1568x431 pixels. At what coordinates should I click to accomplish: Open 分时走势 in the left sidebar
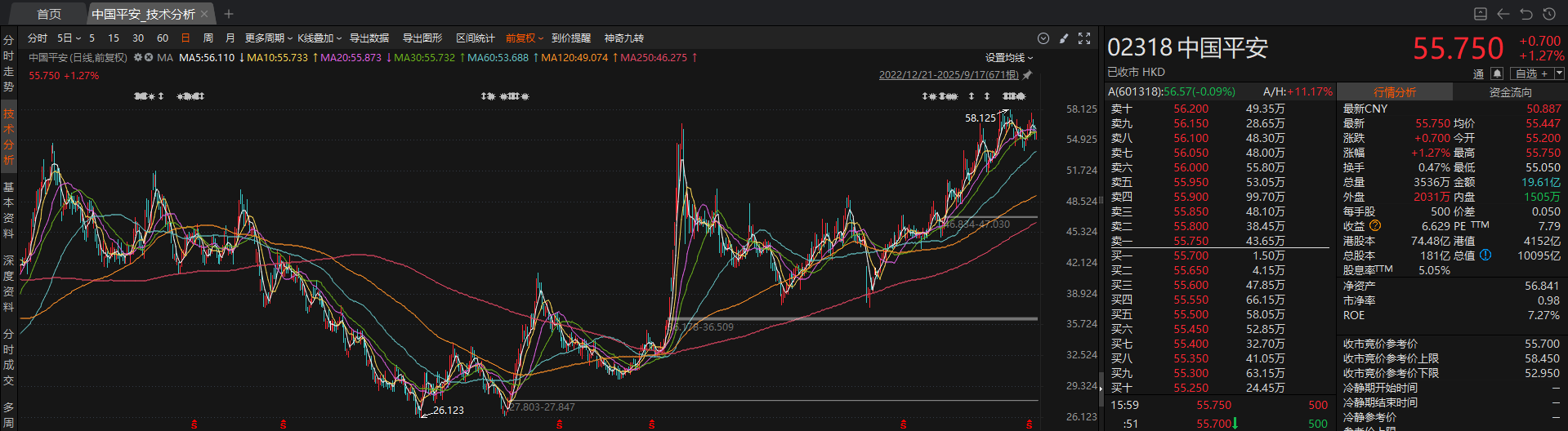(8, 64)
